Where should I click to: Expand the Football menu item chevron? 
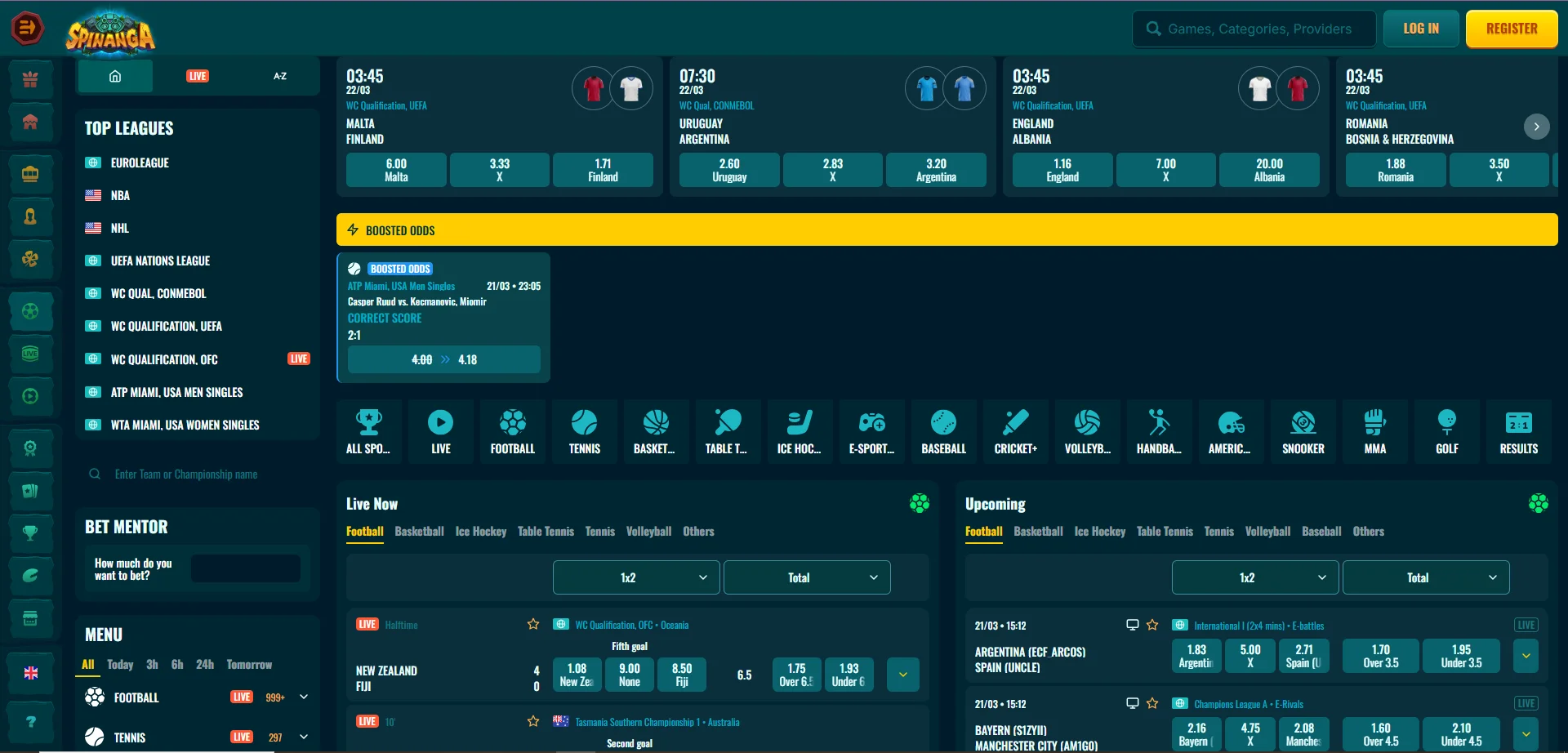(x=304, y=697)
